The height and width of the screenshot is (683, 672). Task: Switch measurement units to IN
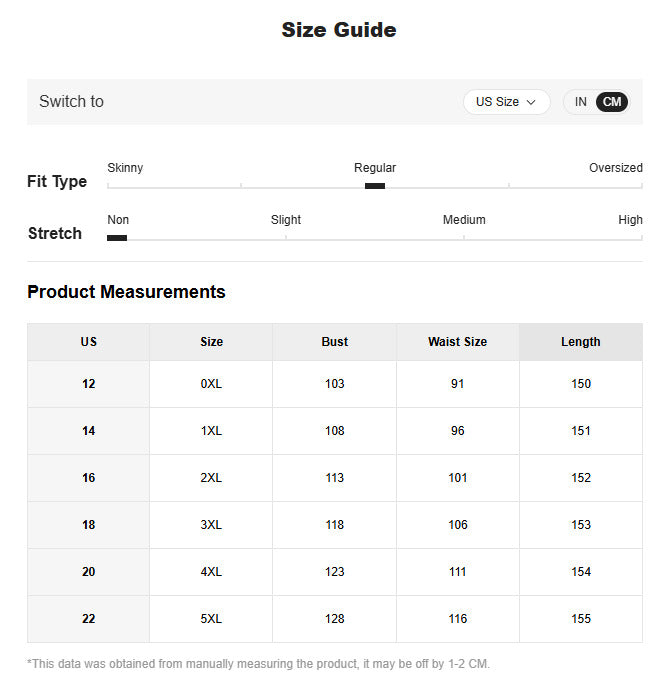pyautogui.click(x=580, y=102)
